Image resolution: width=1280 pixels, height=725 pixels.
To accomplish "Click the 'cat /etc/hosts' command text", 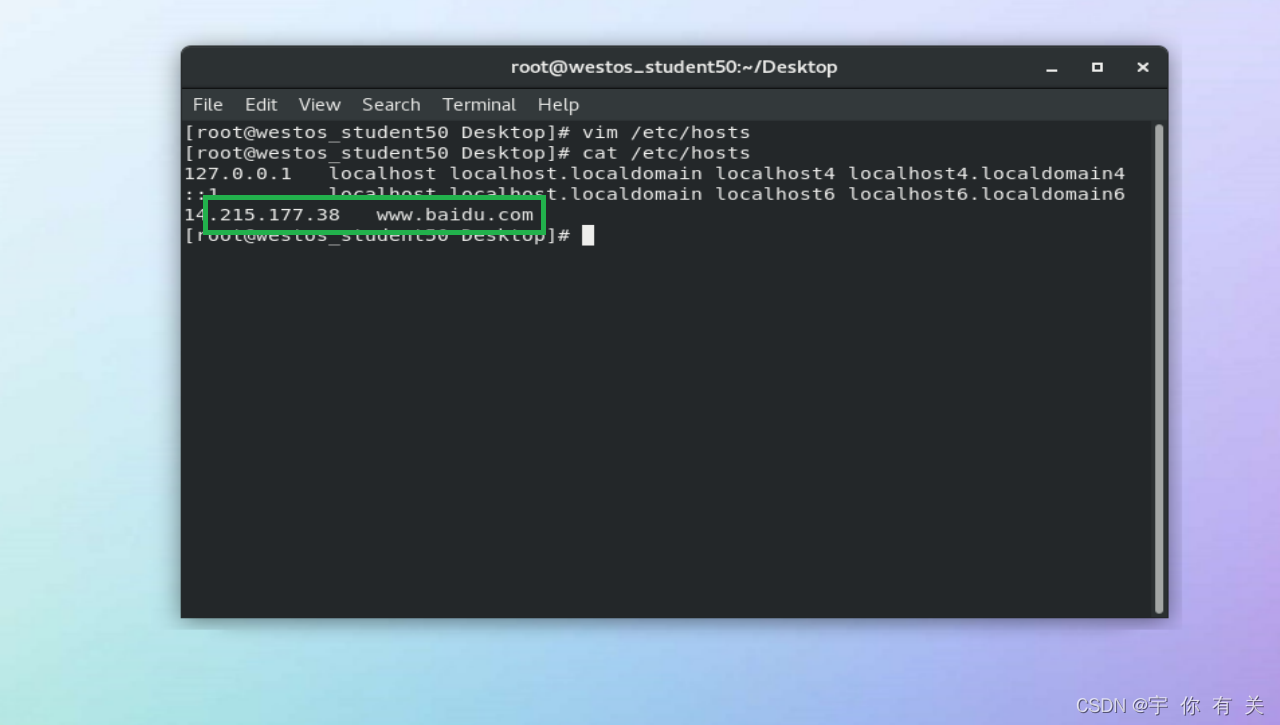I will click(666, 153).
